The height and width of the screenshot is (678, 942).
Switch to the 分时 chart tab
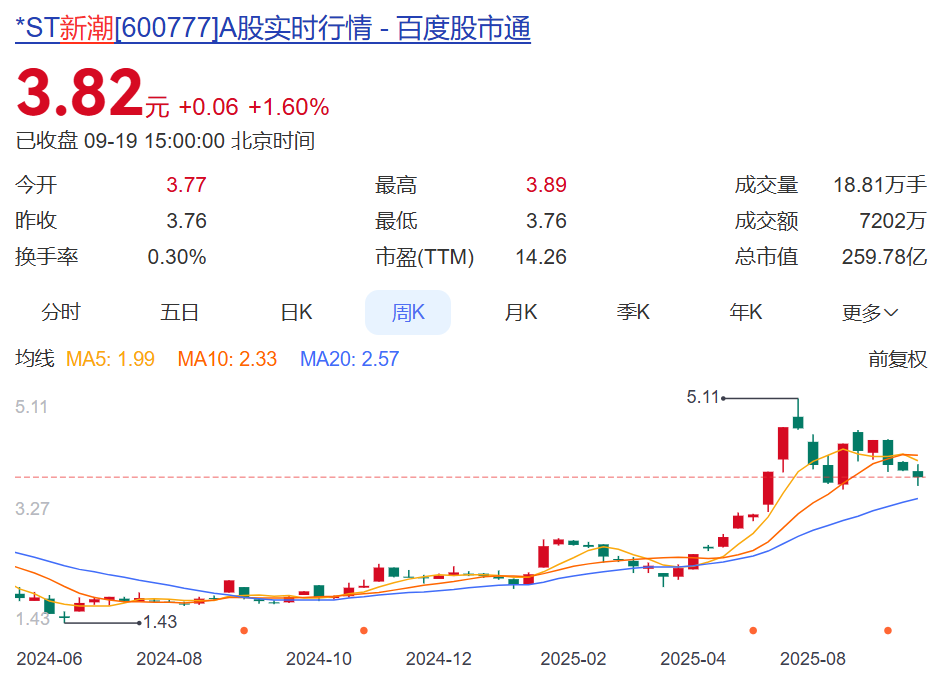tap(60, 312)
